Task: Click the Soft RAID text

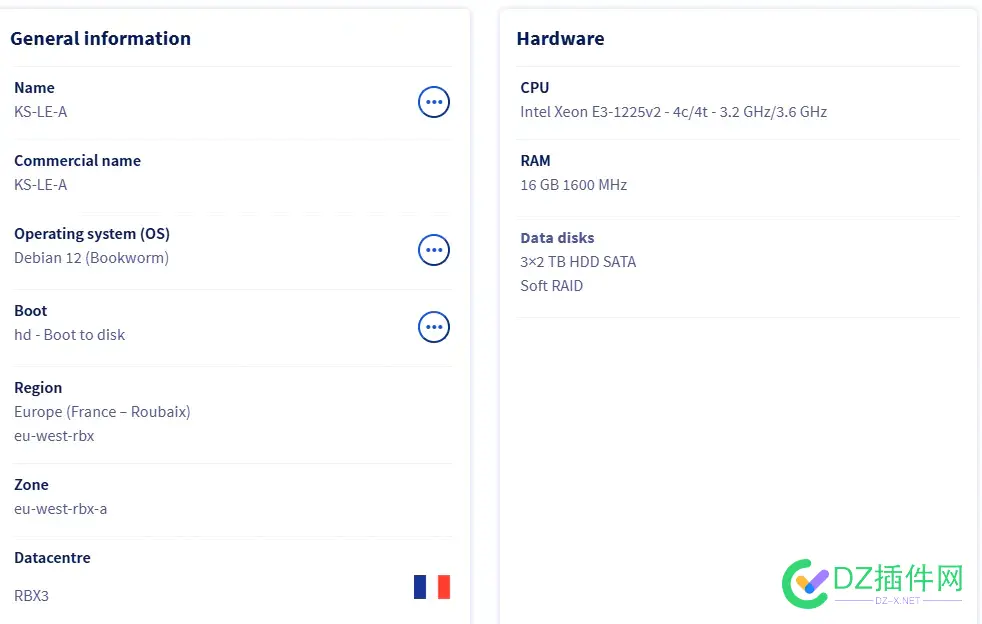Action: [x=551, y=286]
